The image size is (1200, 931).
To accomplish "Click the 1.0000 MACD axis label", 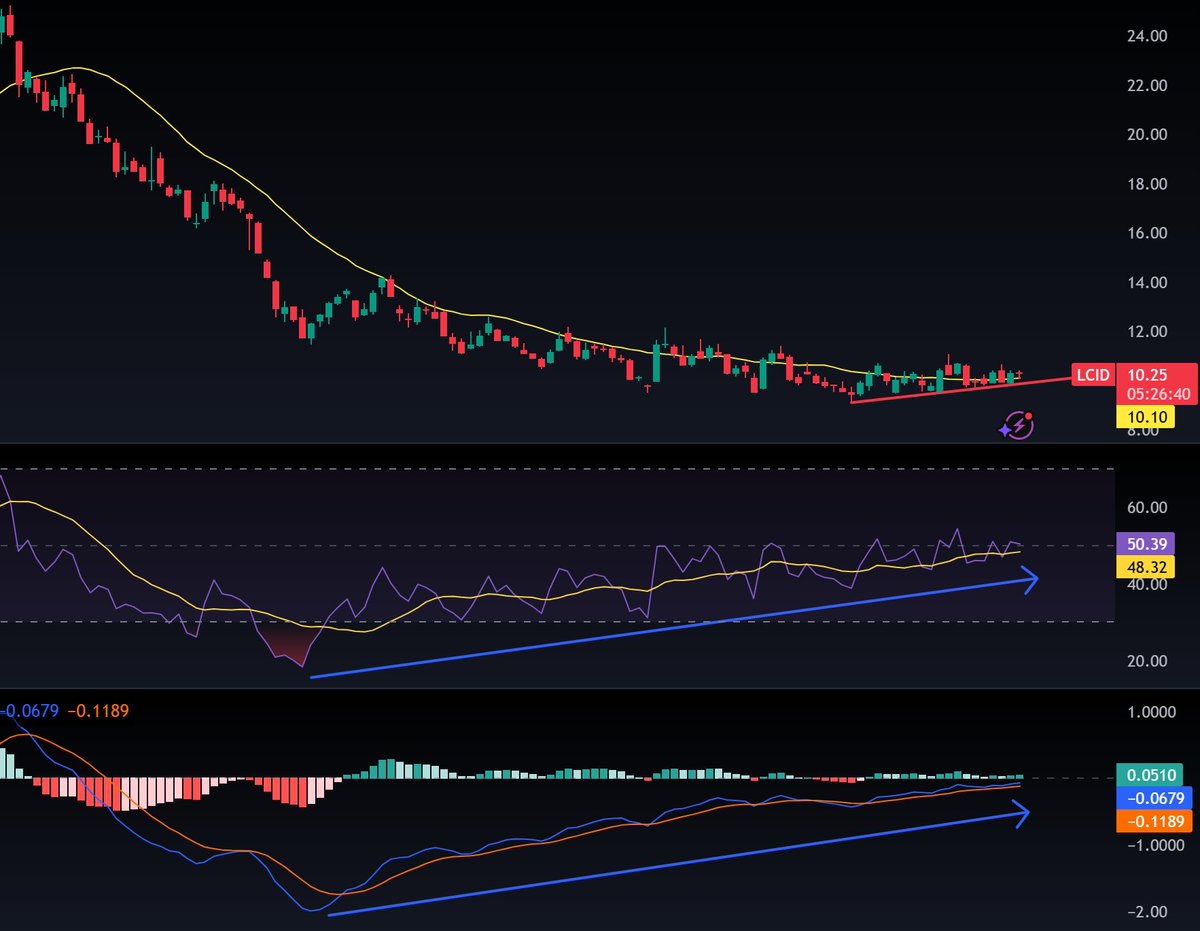I will (1151, 712).
